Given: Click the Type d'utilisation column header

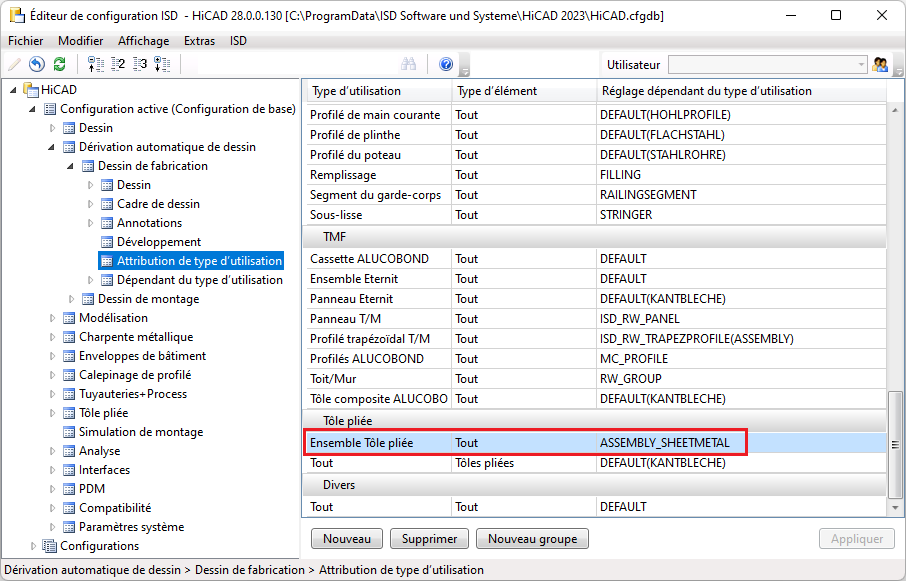Looking at the screenshot, I should point(377,91).
